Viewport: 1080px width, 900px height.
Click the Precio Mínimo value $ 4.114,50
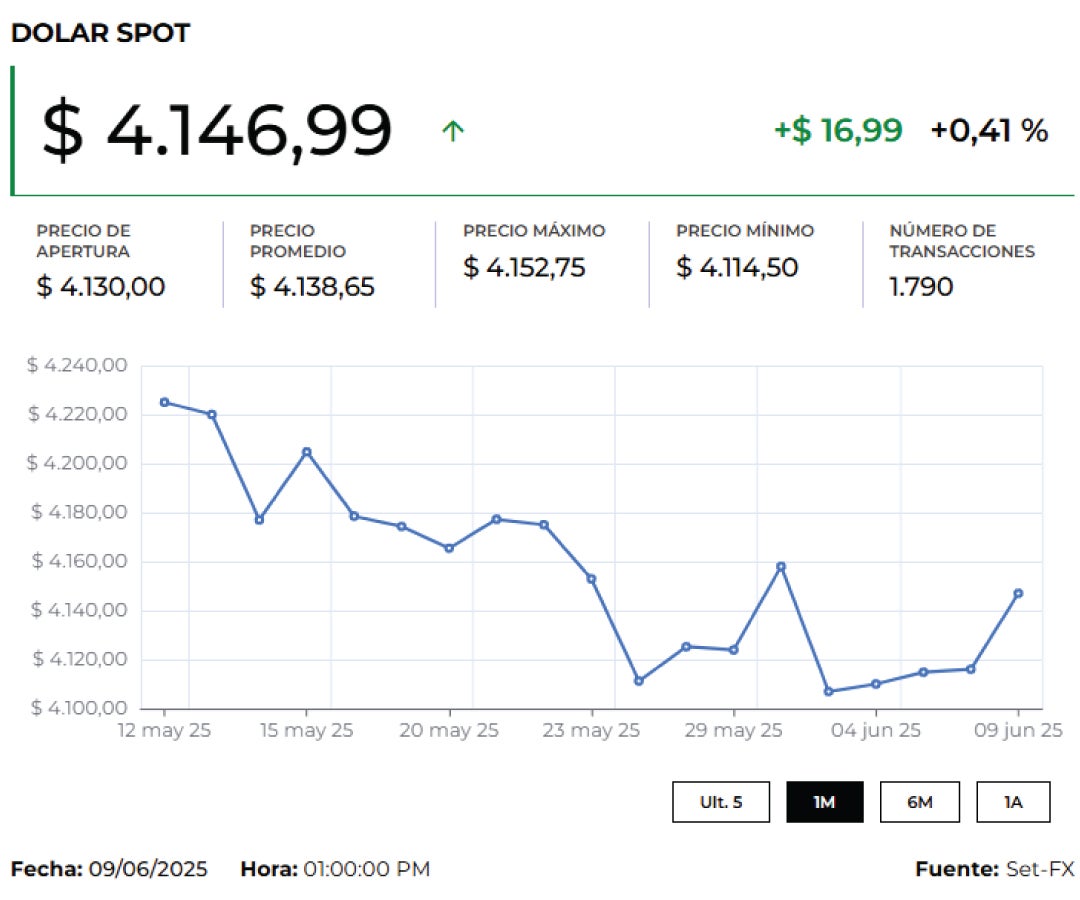tap(737, 267)
